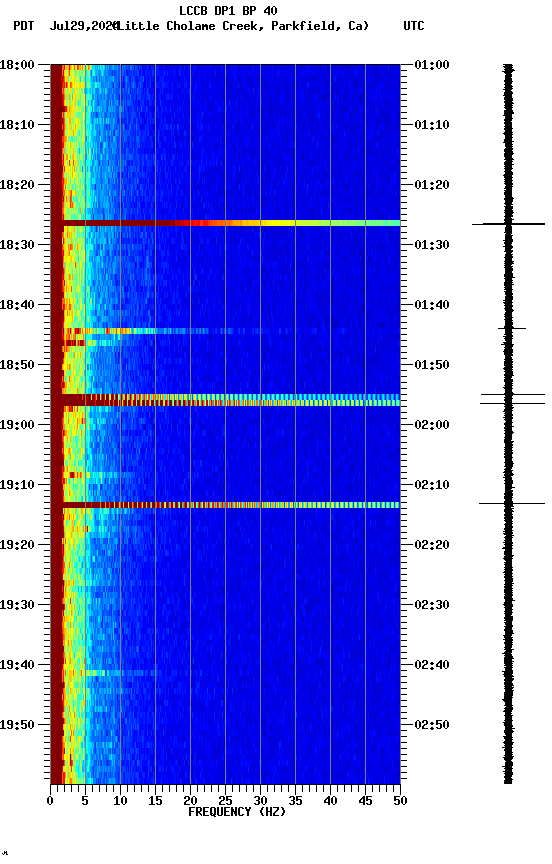Click the 18:00 PDT time label

17,65
